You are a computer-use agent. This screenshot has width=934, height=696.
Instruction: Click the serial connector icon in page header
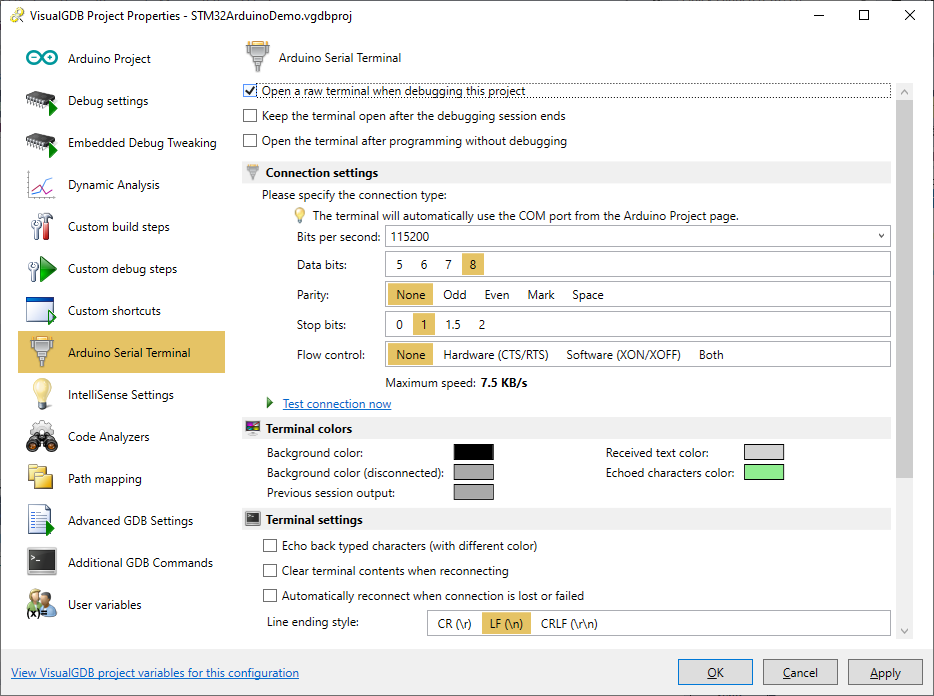tap(257, 57)
